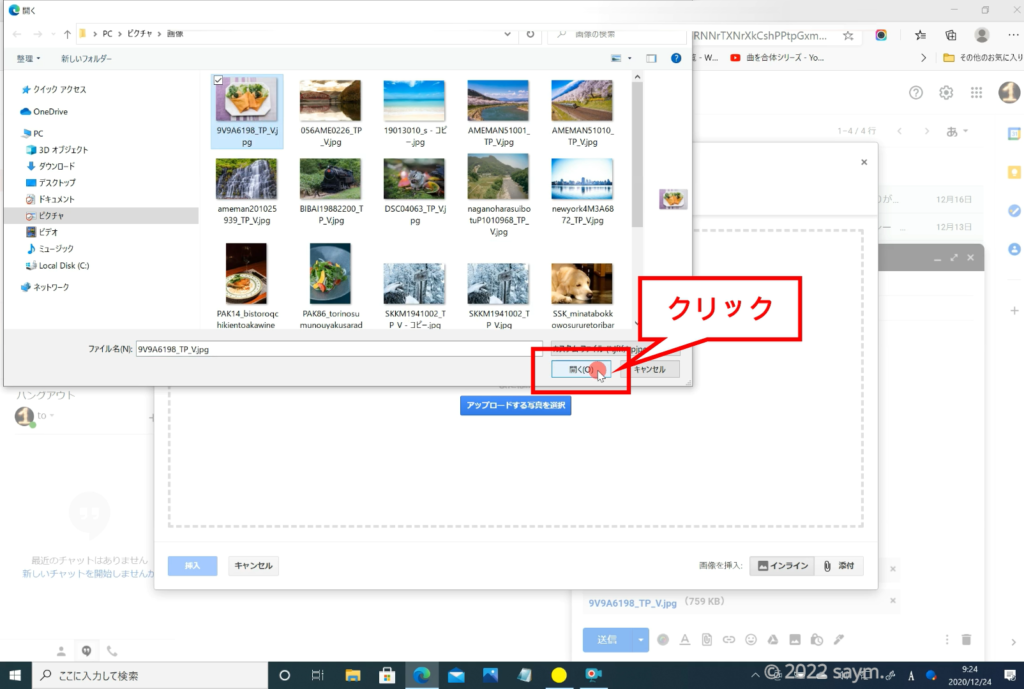This screenshot has width=1024, height=689.
Task: Click the キャンセル button in file dialog
Action: pos(649,370)
